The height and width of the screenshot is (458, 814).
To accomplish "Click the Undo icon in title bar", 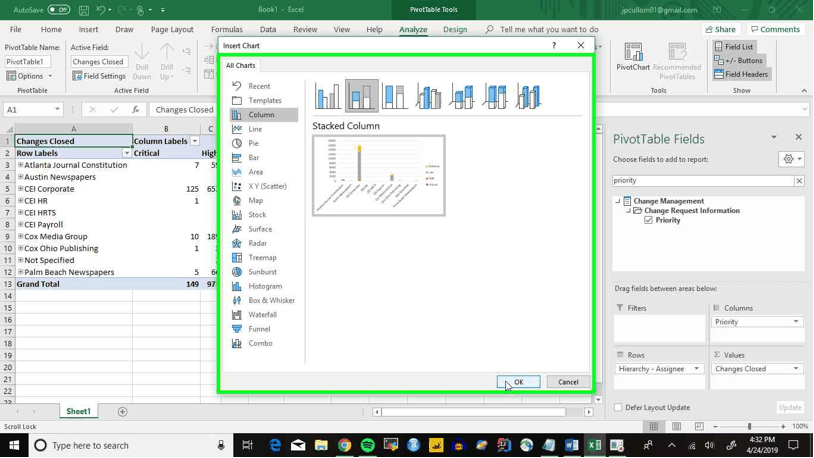I will [101, 10].
